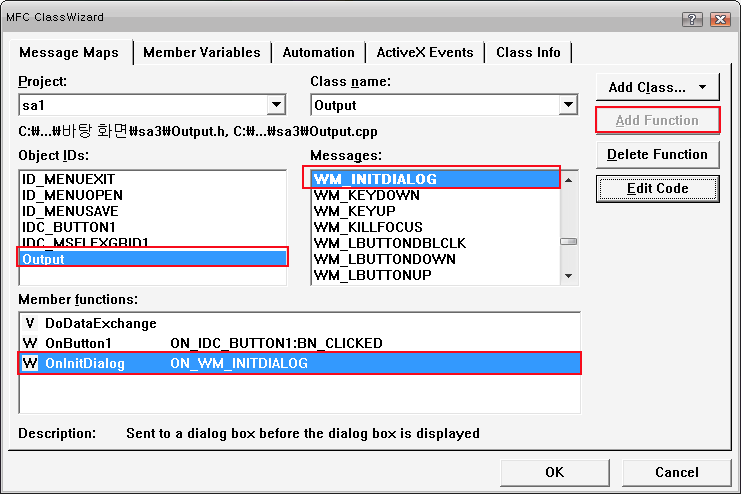Select Output in the Object IDs list
Viewport: 741px width, 494px height.
pos(153,259)
